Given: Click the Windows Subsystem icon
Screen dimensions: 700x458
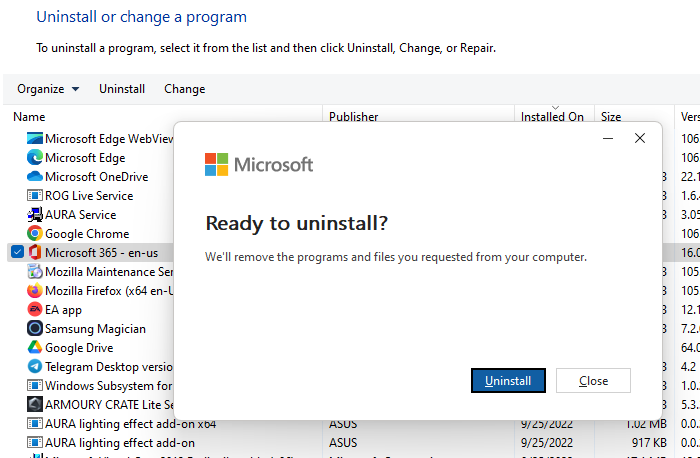Looking at the screenshot, I should [35, 385].
